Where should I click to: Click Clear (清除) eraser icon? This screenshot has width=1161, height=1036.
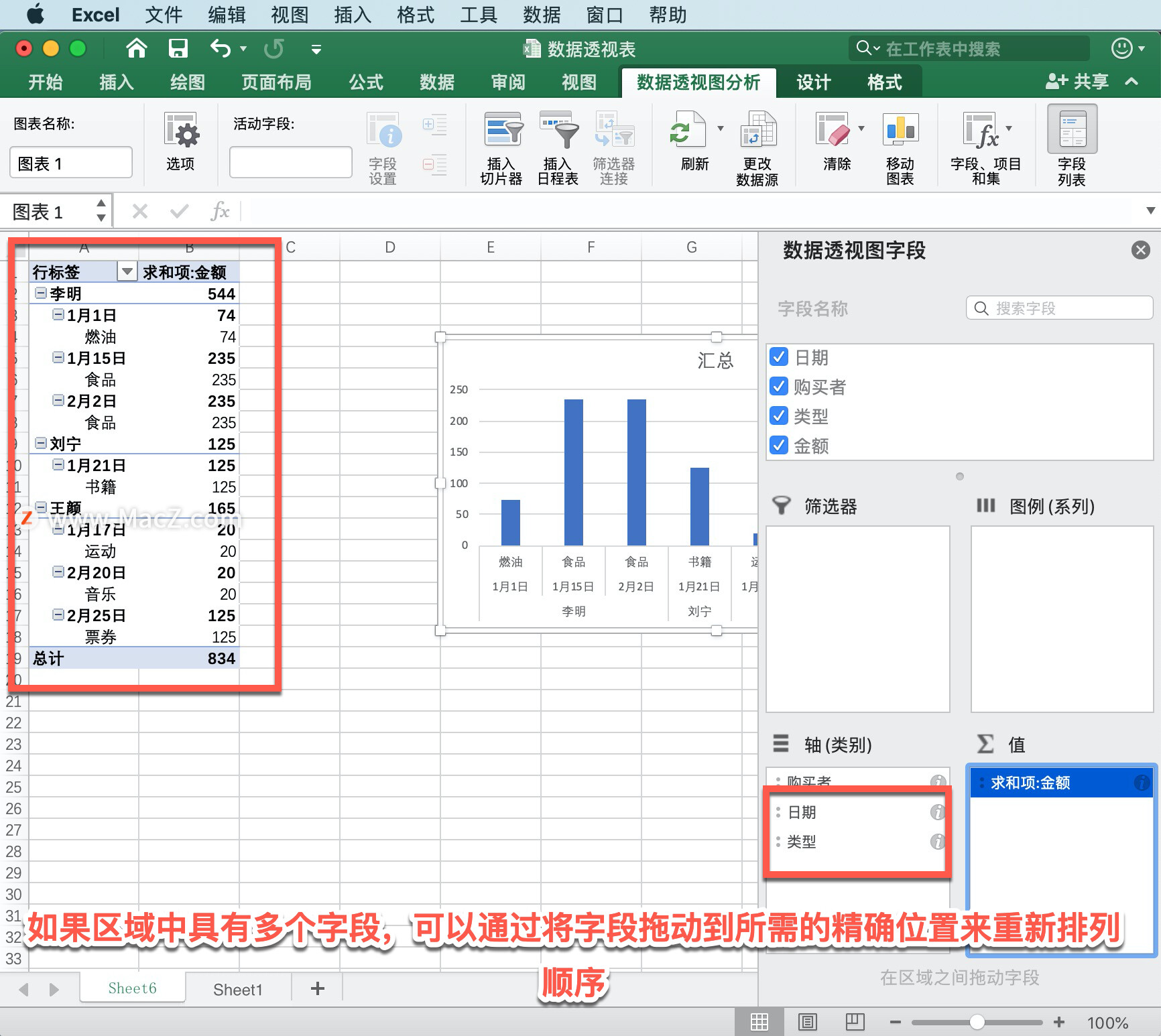click(832, 129)
